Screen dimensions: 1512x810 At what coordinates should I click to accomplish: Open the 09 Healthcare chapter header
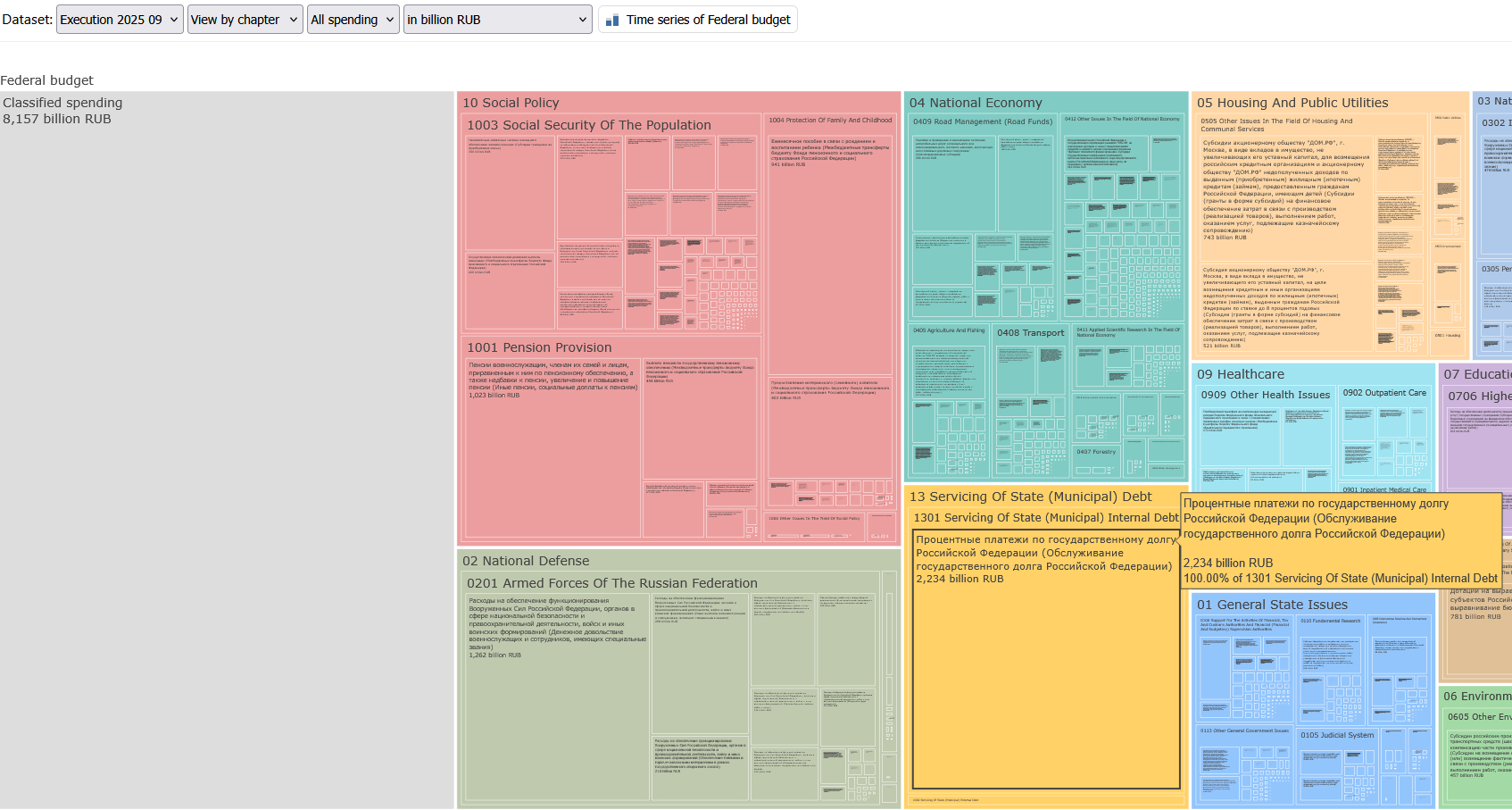pyautogui.click(x=1241, y=374)
